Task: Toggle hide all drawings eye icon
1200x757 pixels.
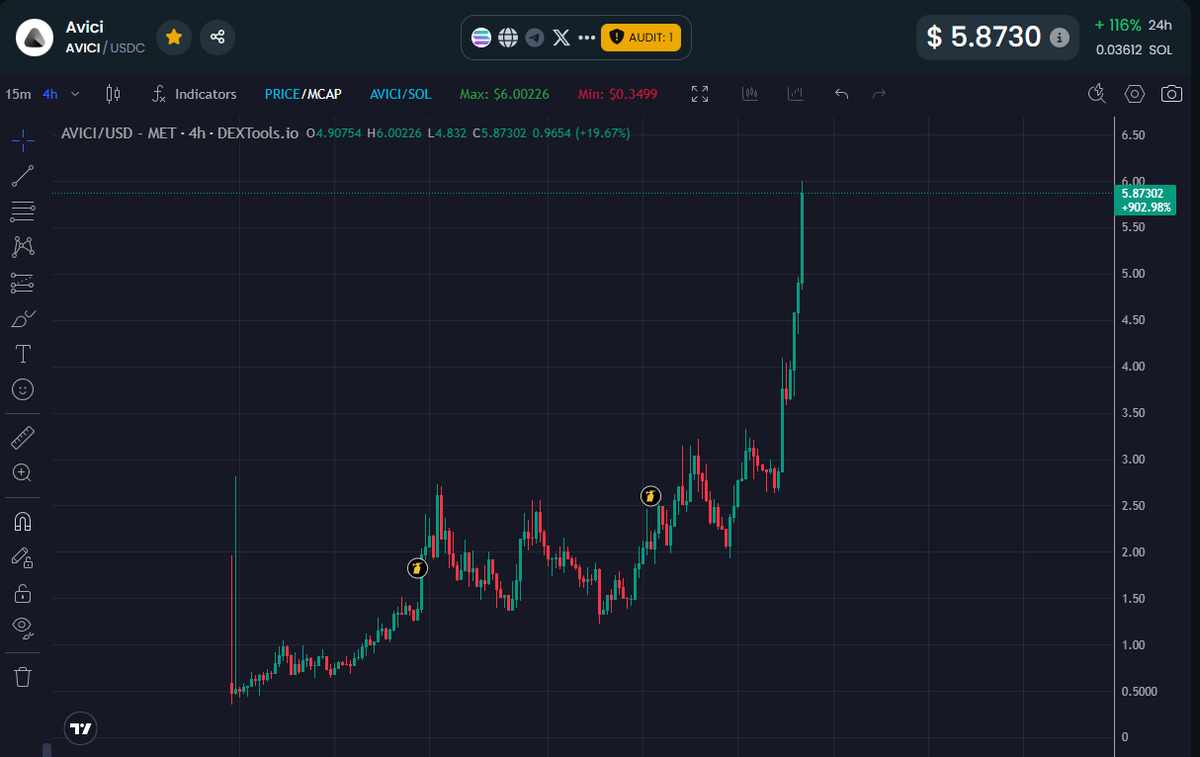Action: click(x=23, y=628)
